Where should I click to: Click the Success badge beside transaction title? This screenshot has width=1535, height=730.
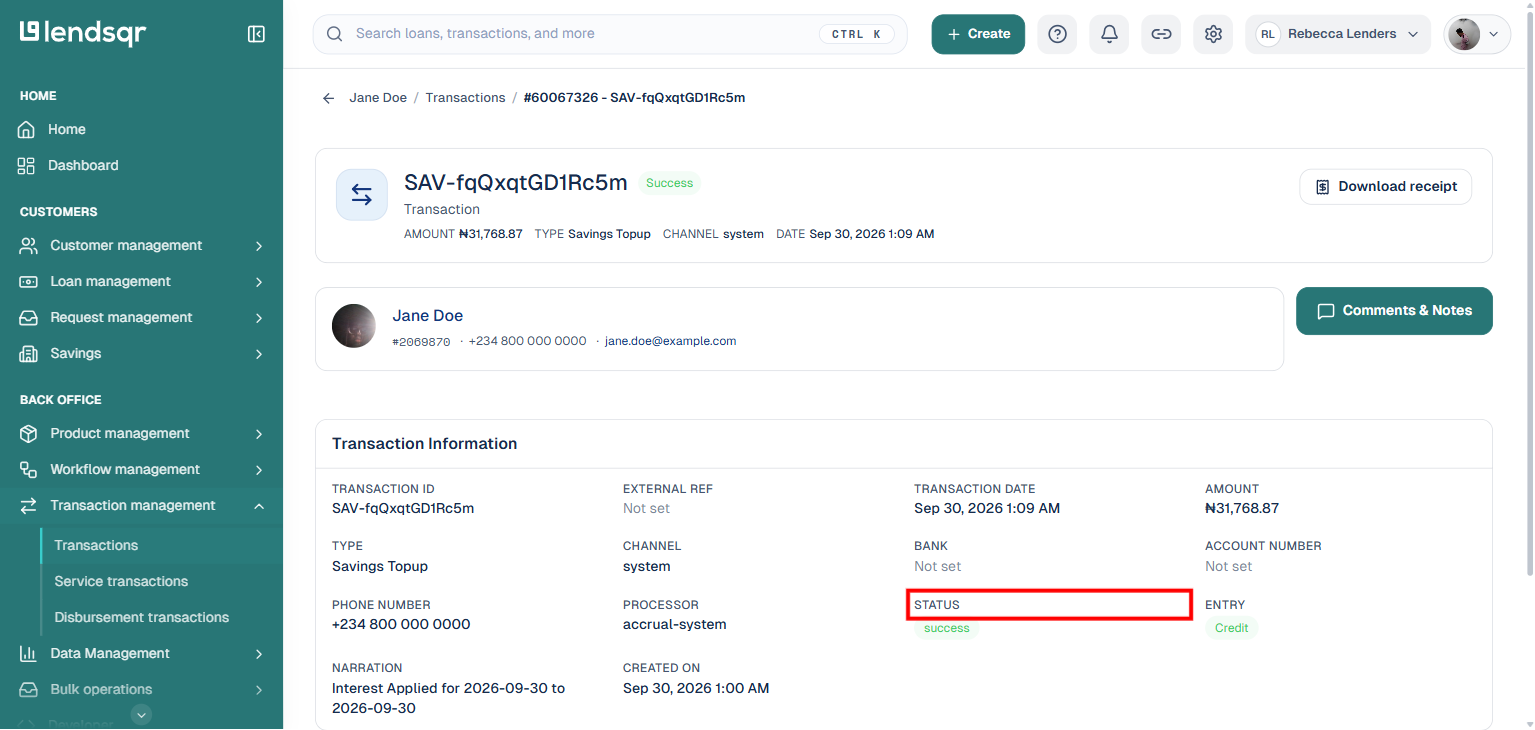click(669, 184)
